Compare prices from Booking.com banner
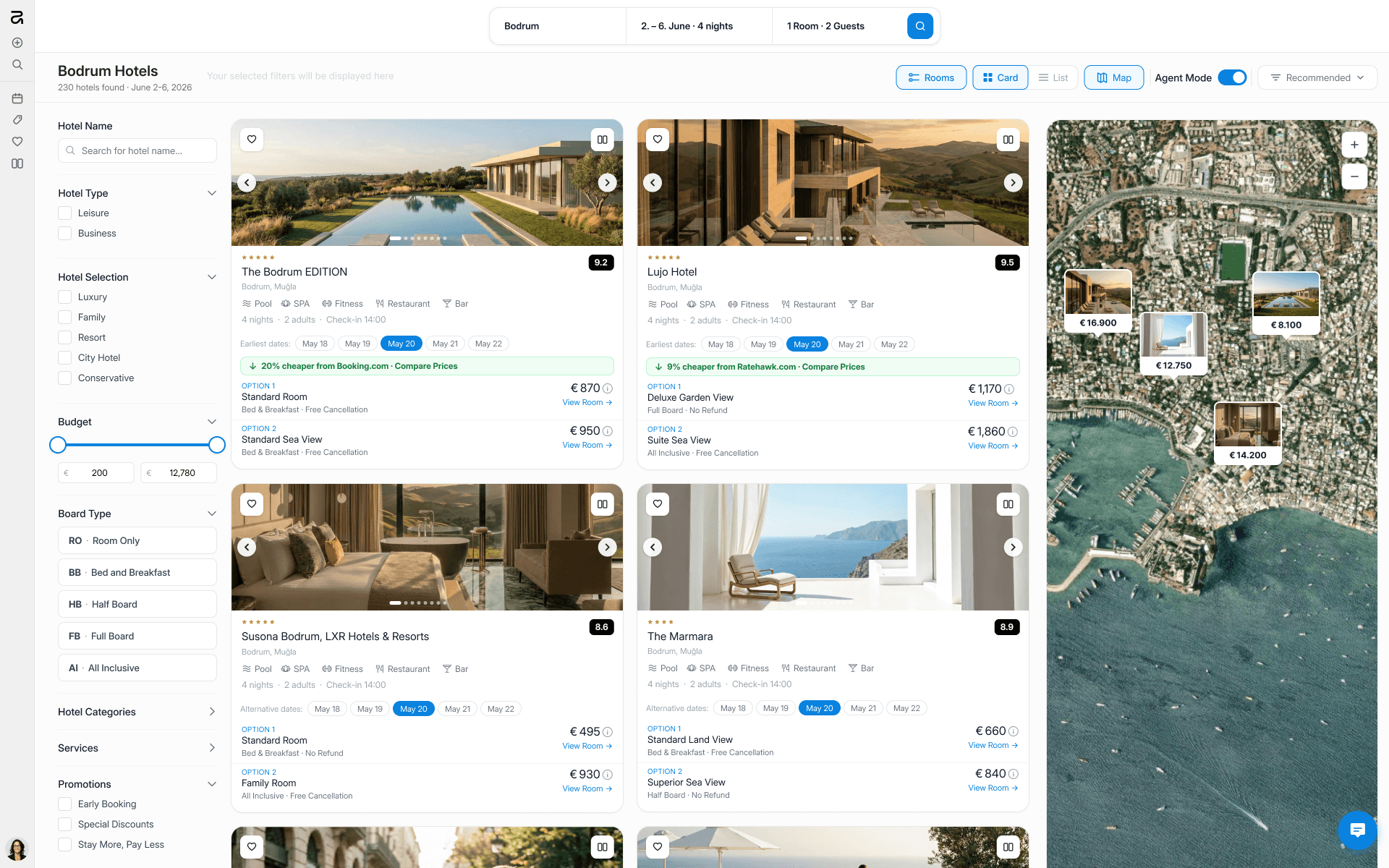The width and height of the screenshot is (1389, 868). (427, 366)
